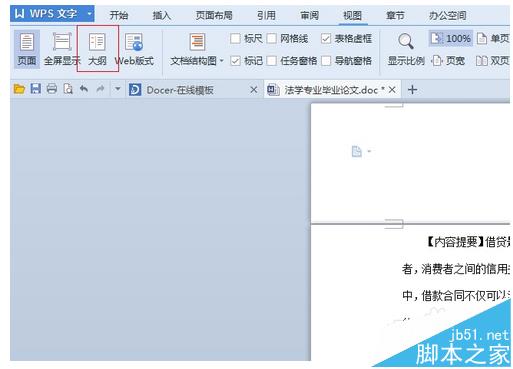This screenshot has width=513, height=369.
Task: Click the 文档结构图 document map icon
Action: point(197,42)
